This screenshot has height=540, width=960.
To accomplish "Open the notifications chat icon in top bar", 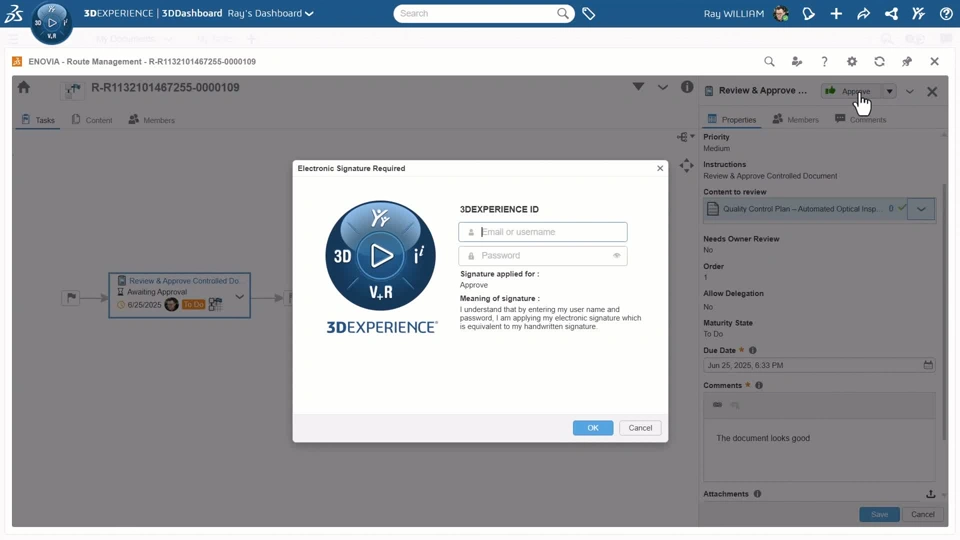I will coord(809,13).
